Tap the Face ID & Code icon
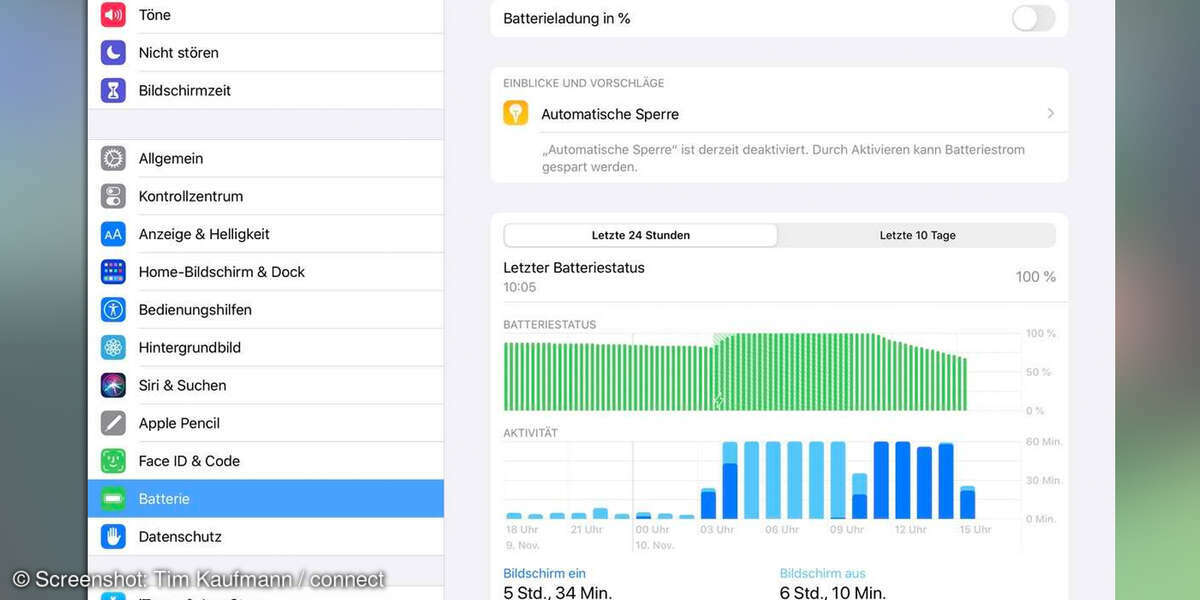Screen dimensions: 1200x600 click(x=113, y=461)
